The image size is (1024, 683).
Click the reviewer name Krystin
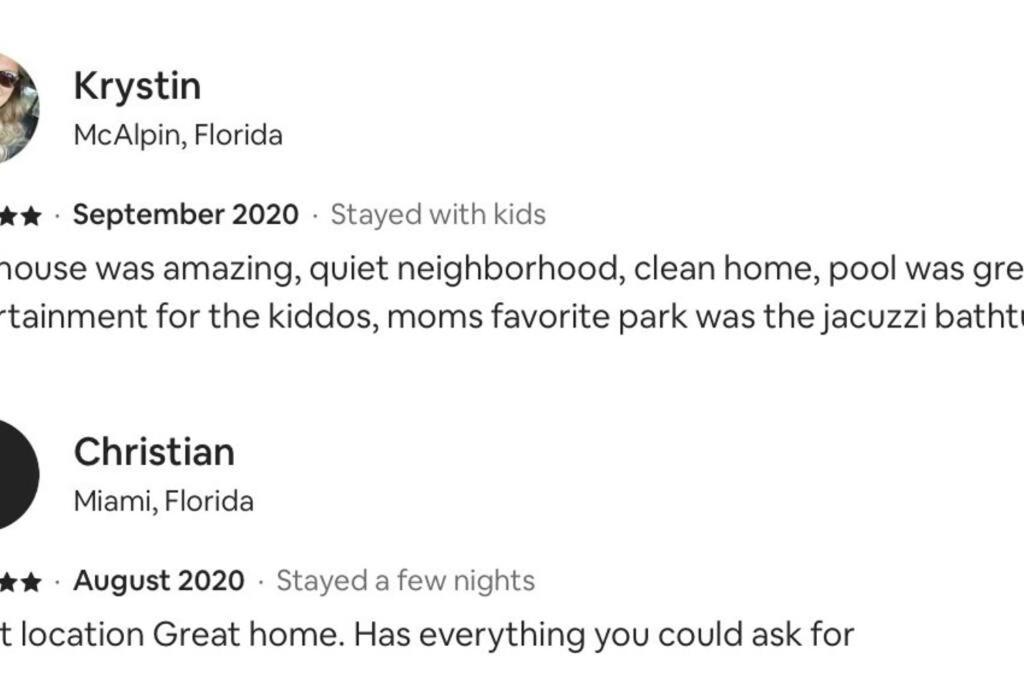pyautogui.click(x=137, y=86)
